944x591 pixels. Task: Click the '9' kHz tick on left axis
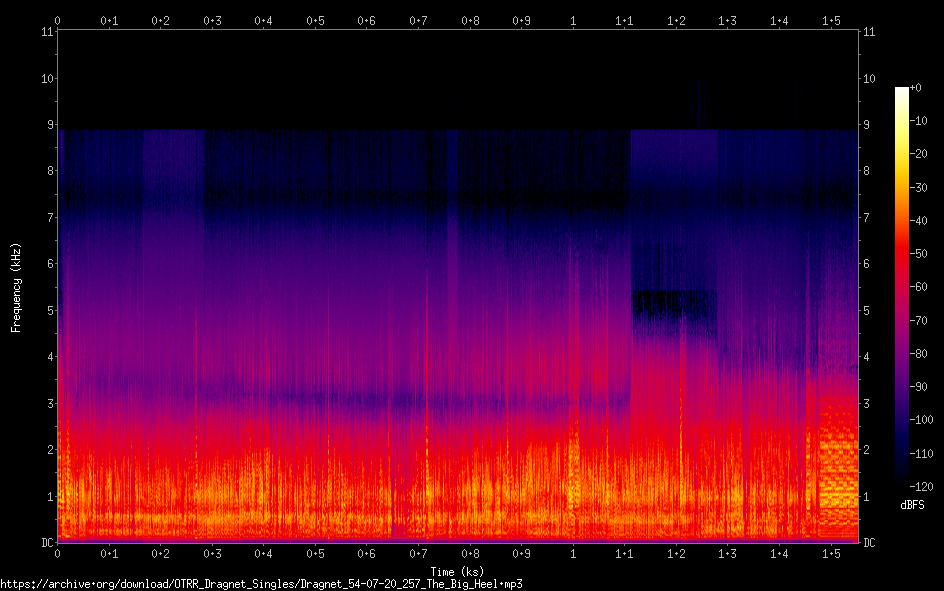click(49, 125)
